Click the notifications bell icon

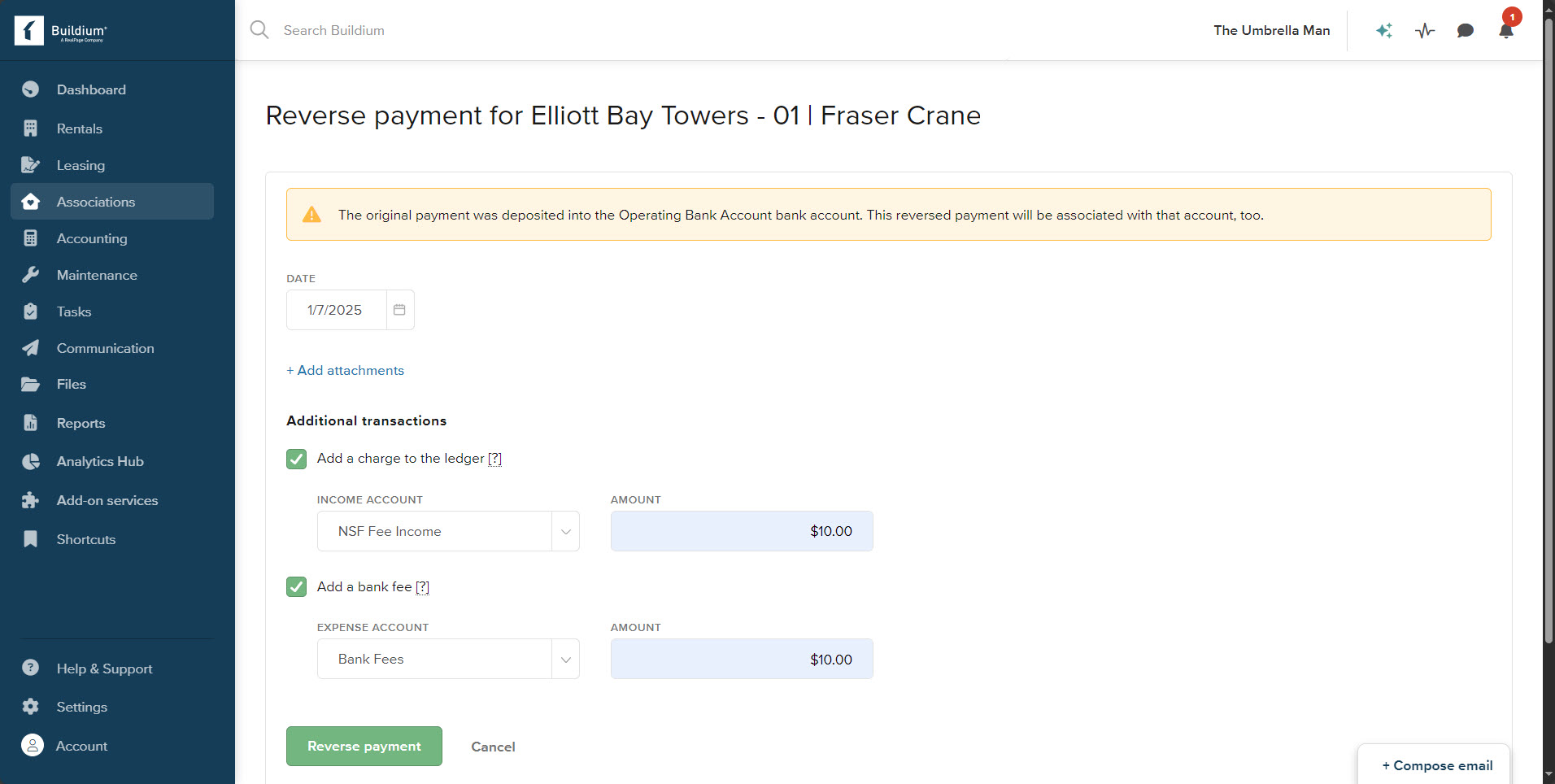1505,30
